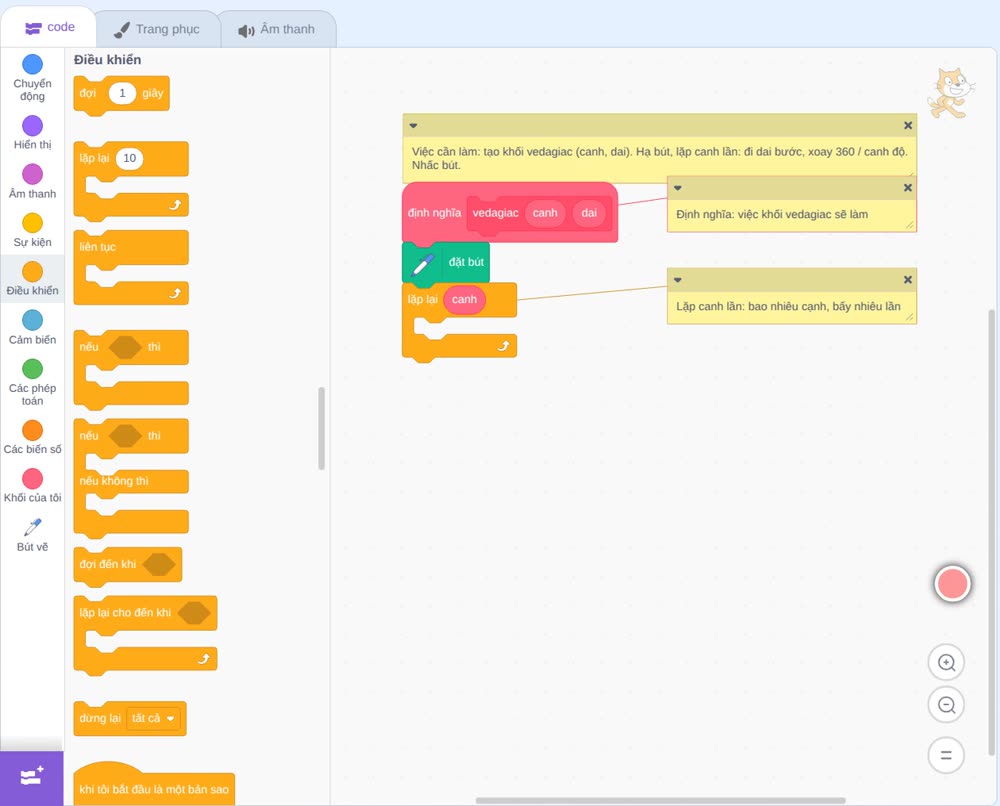This screenshot has width=1000, height=806.
Task: Click the workspace horizontal scrollbar
Action: click(x=660, y=800)
